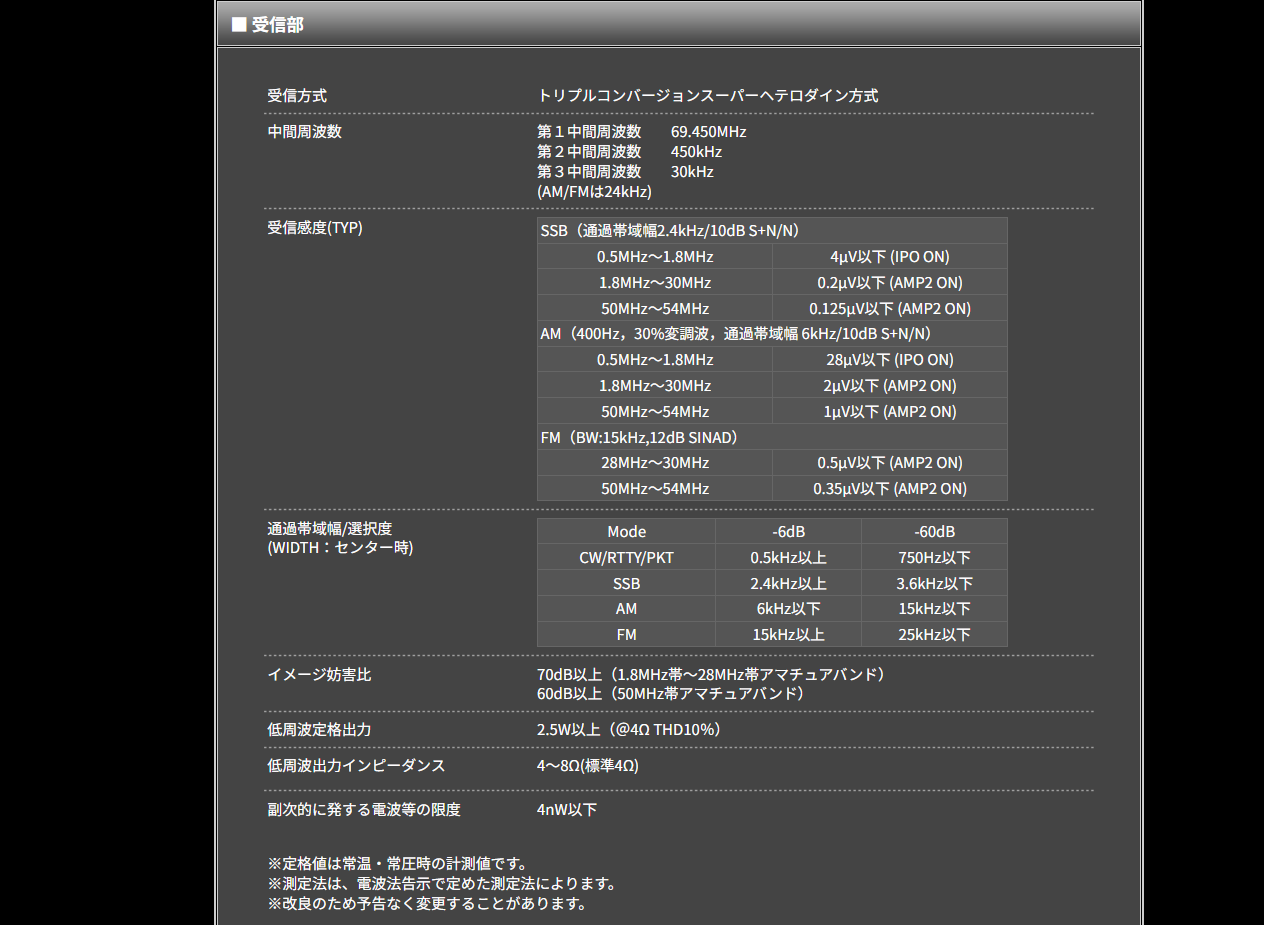Click the 2.5W以上 audio output value
Screen dimensions: 1264x925
(629, 730)
